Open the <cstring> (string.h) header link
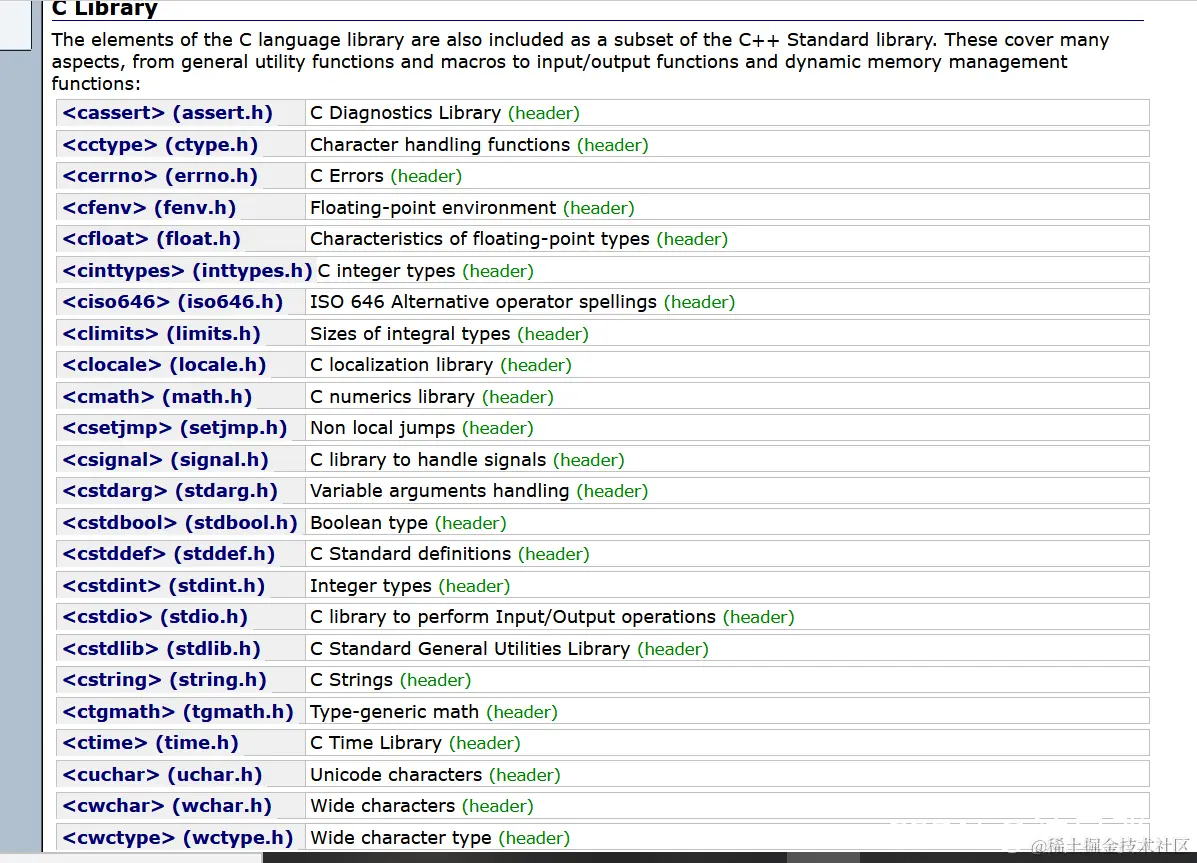The width and height of the screenshot is (1197, 863). coord(164,680)
